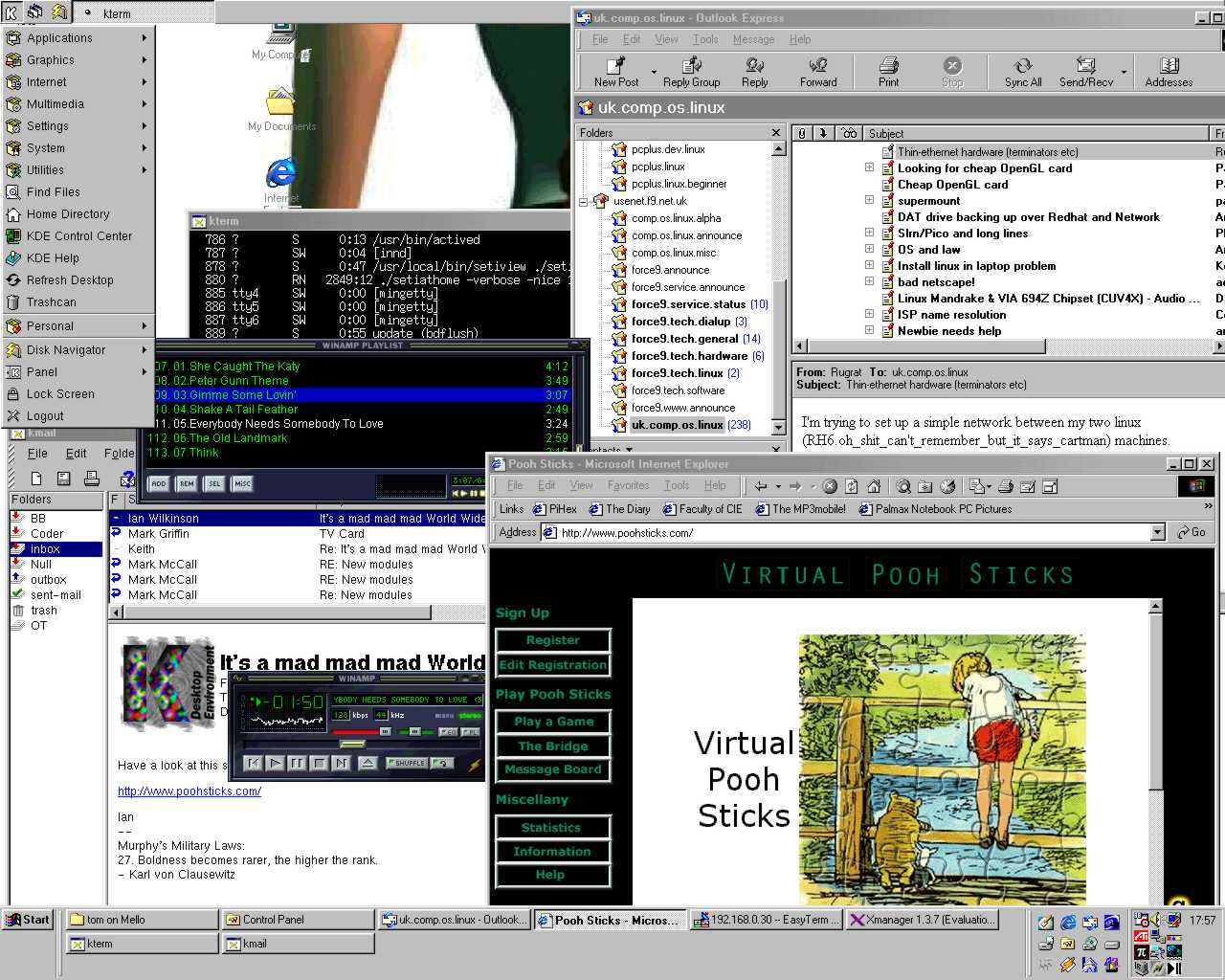Image resolution: width=1225 pixels, height=980 pixels.
Task: Click Internet Explorer Stop icon
Action: (x=830, y=486)
